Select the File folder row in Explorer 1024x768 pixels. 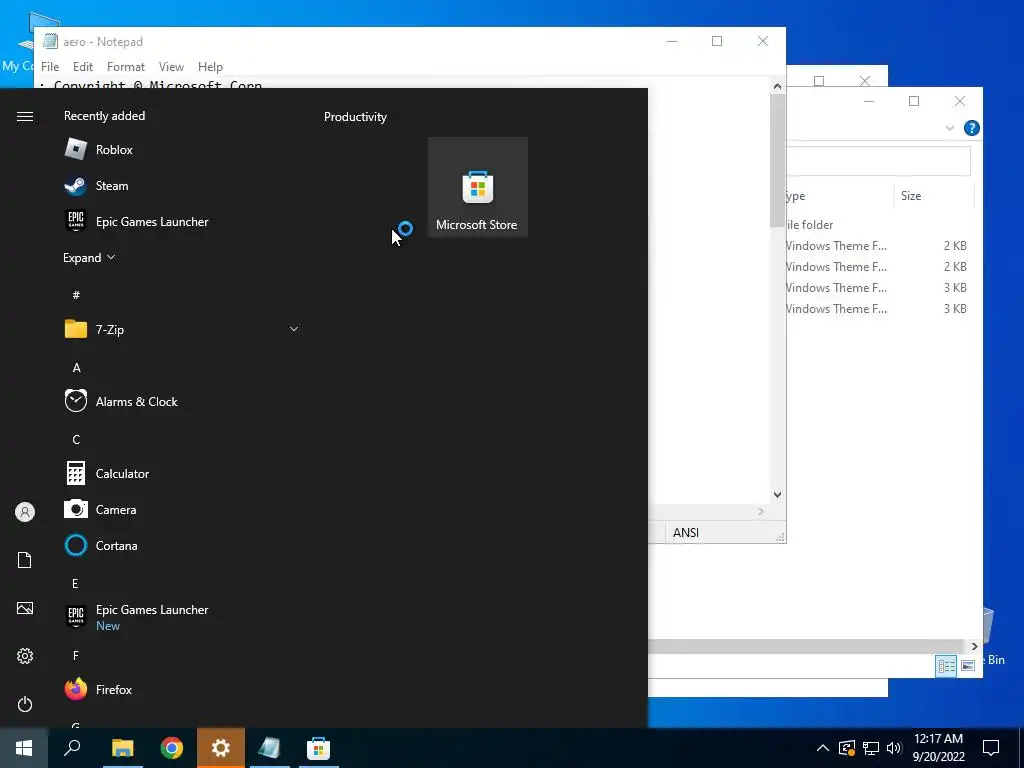click(878, 225)
